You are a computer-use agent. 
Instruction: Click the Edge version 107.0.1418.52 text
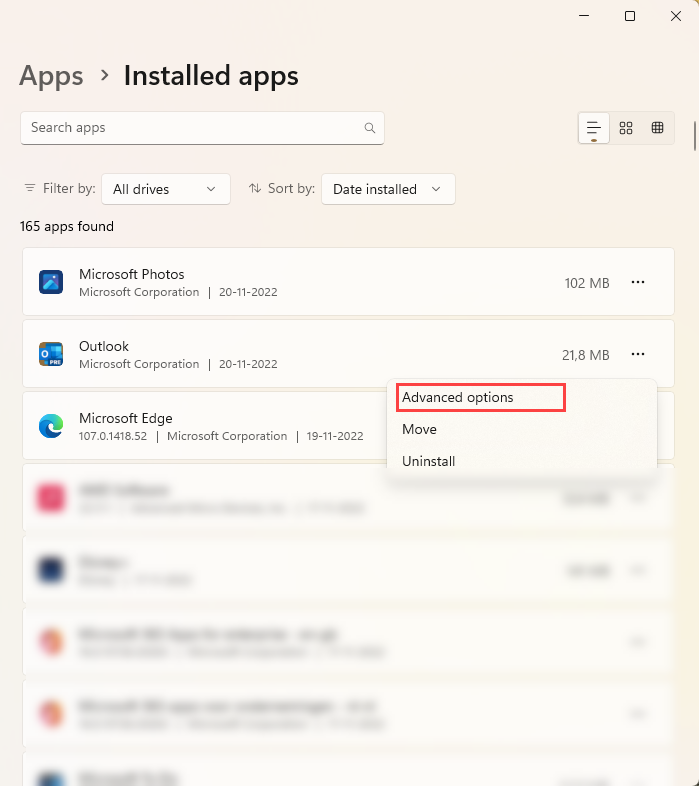[x=113, y=436]
